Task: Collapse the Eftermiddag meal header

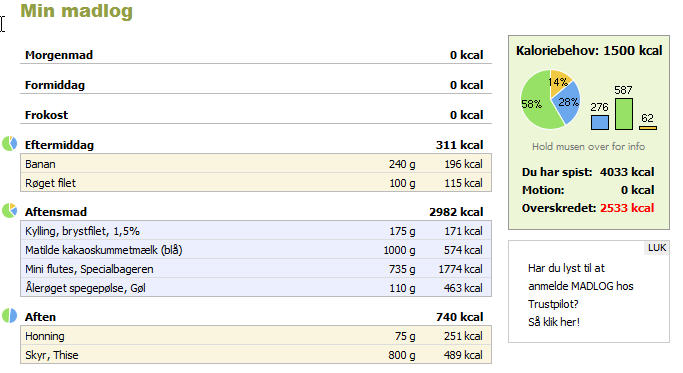Action: tap(256, 145)
